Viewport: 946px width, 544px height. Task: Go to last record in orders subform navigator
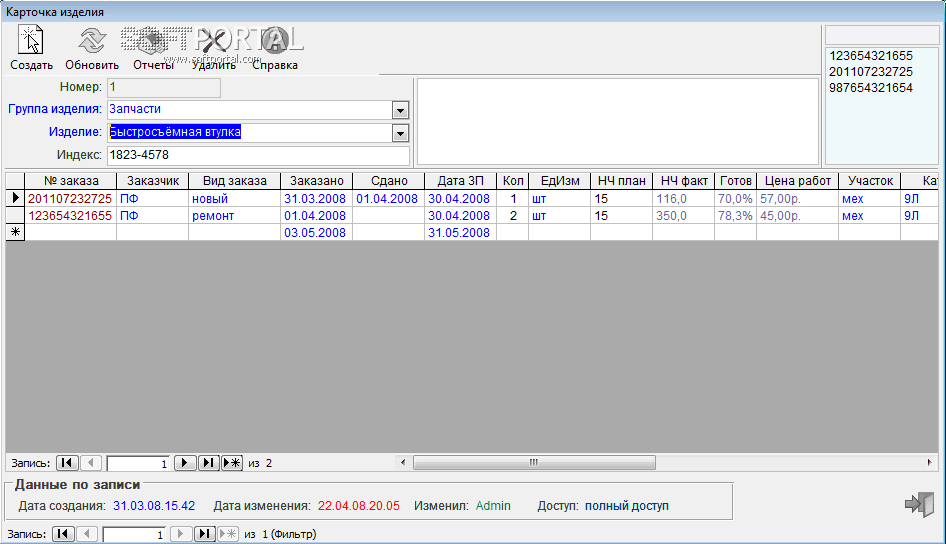[x=208, y=463]
